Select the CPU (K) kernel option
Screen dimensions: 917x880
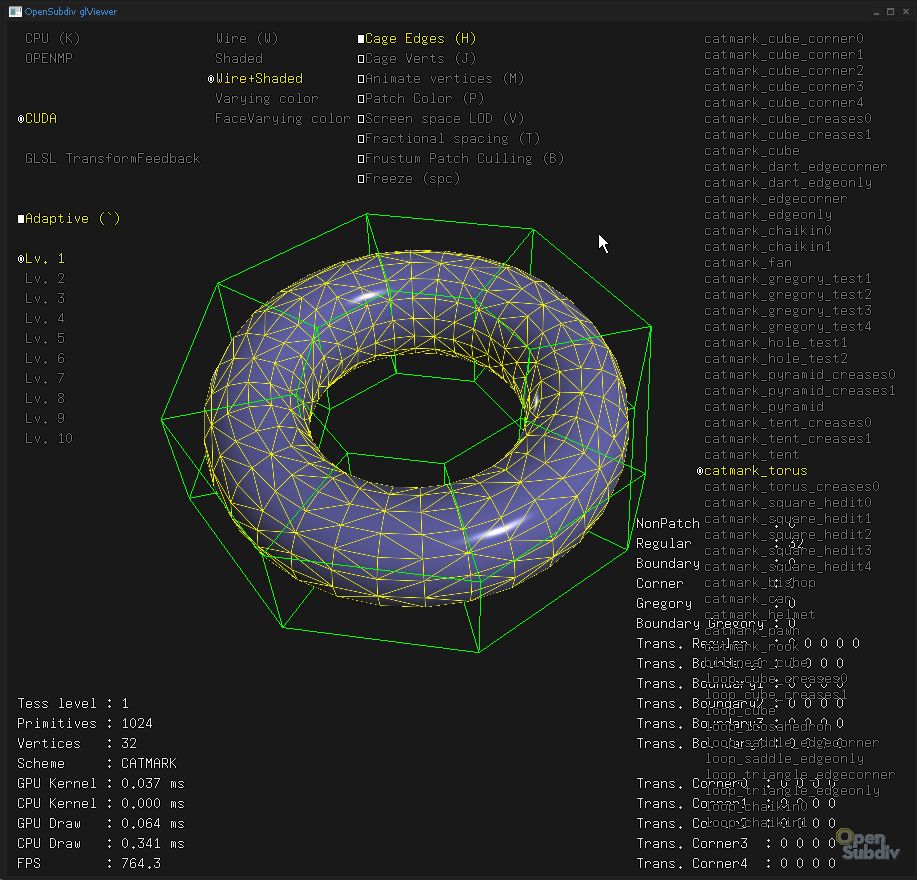click(52, 39)
